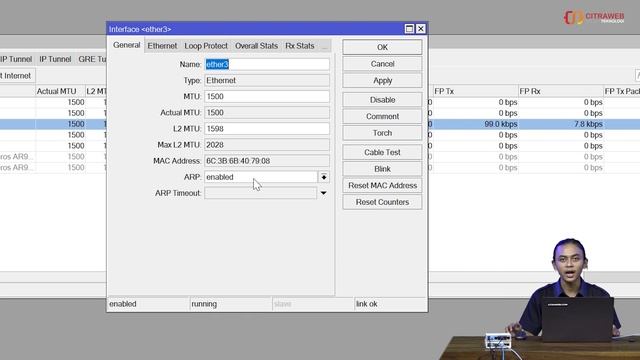The width and height of the screenshot is (640, 360).
Task: Click the Actual MTU field showing 1500
Action: (267, 113)
